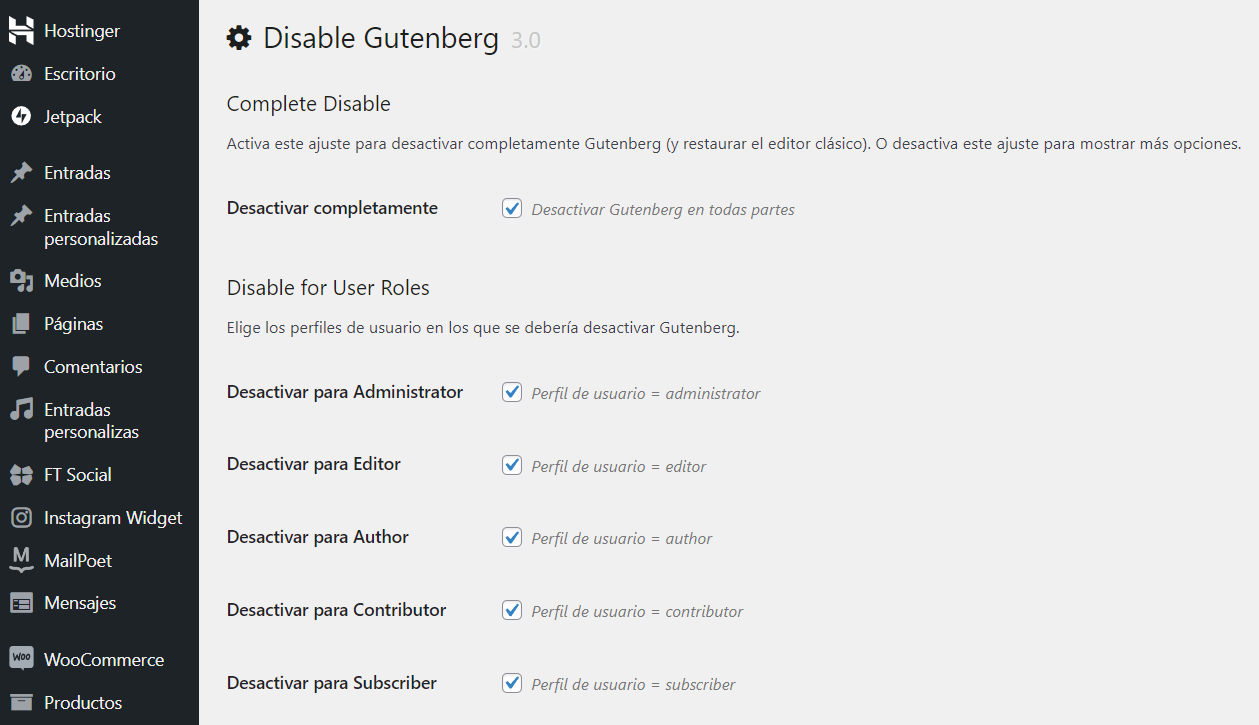Viewport: 1259px width, 725px height.
Task: Open the Comentarios speech bubble icon
Action: (20, 366)
